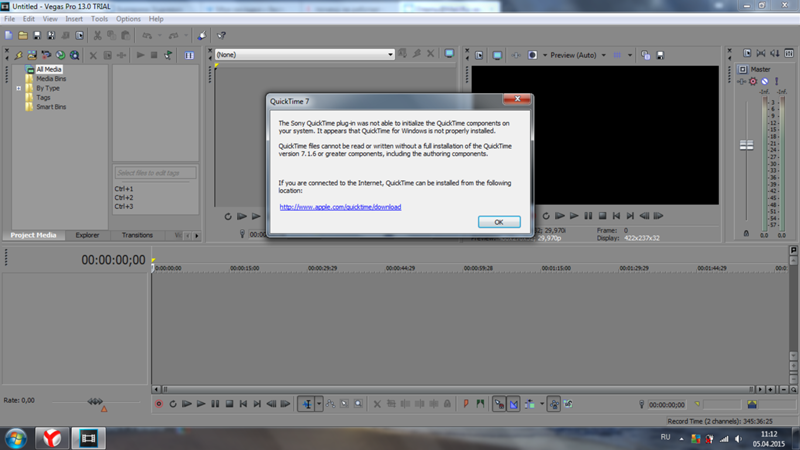The height and width of the screenshot is (450, 800).
Task: Toggle Loop Playback in timeline transport
Action: (173, 404)
